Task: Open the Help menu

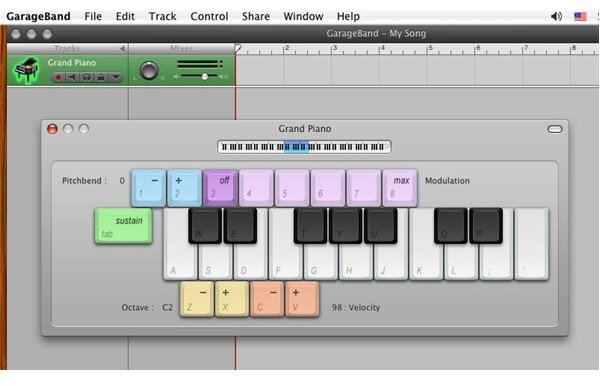Action: 348,16
